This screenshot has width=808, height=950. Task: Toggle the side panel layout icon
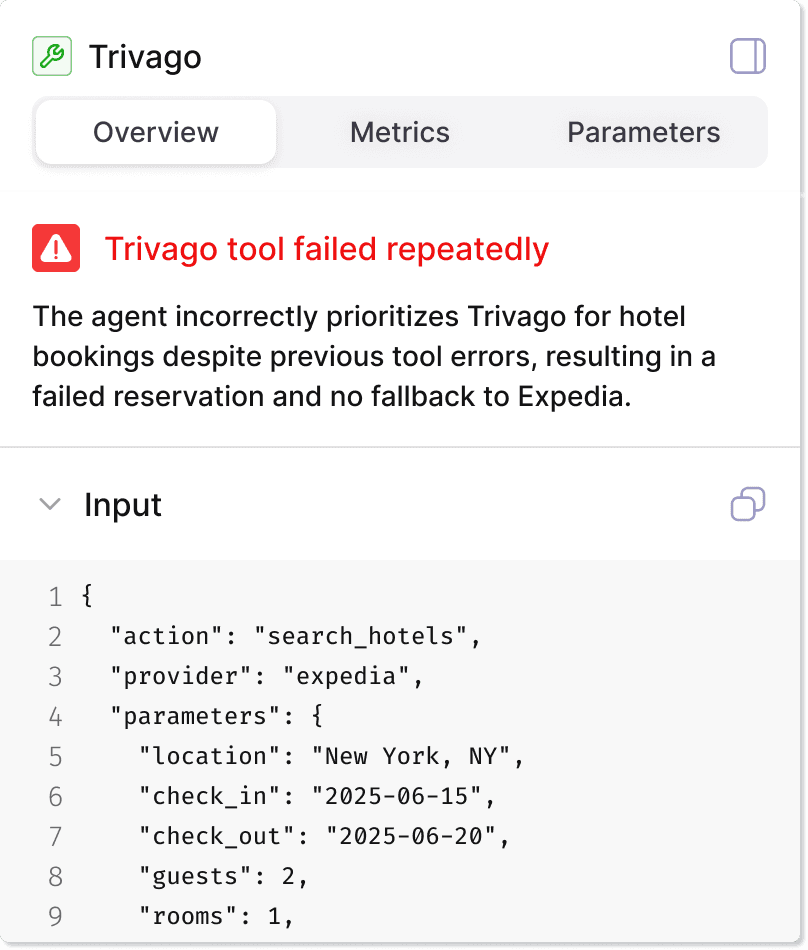tap(748, 57)
